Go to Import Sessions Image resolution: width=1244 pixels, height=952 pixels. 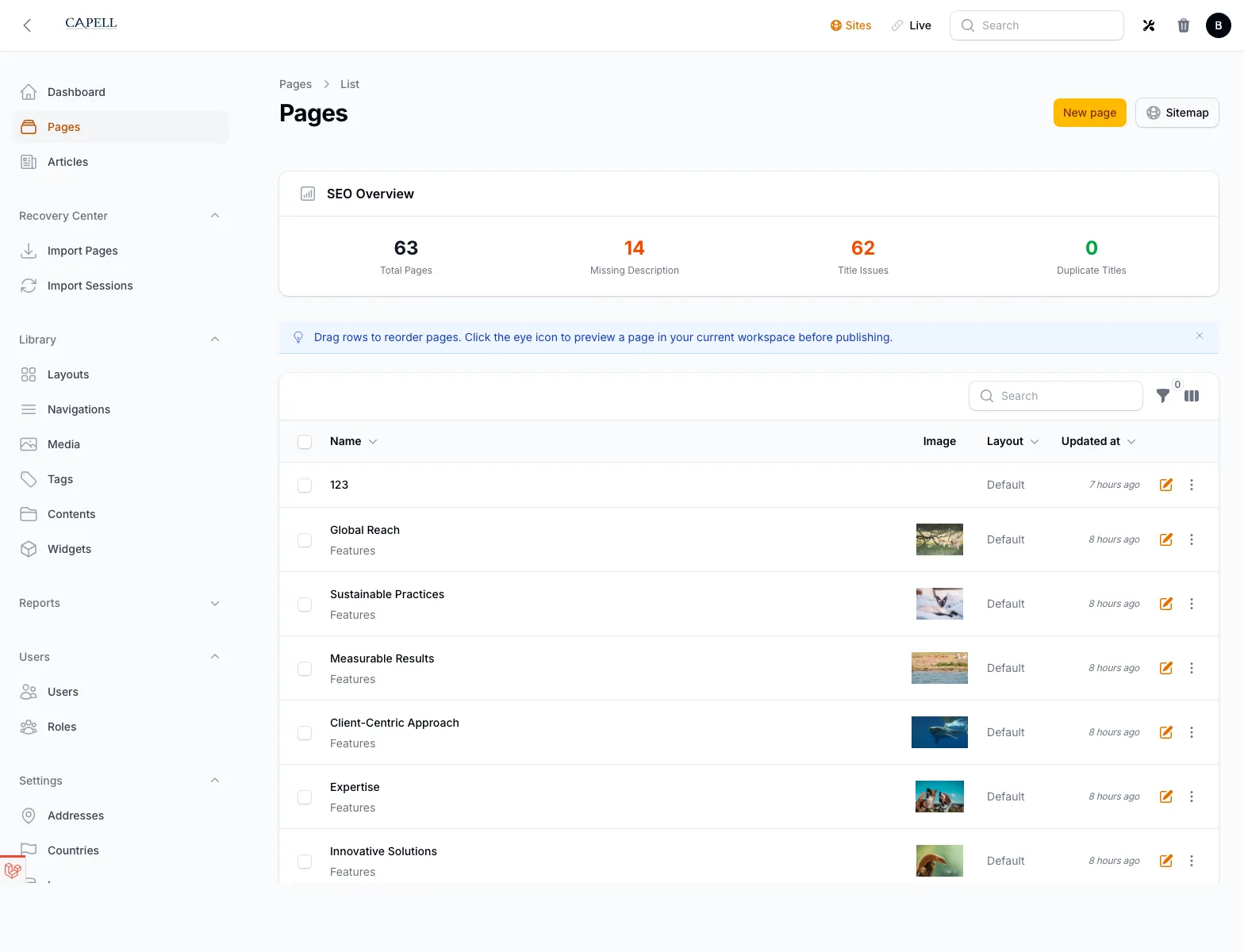click(121, 286)
